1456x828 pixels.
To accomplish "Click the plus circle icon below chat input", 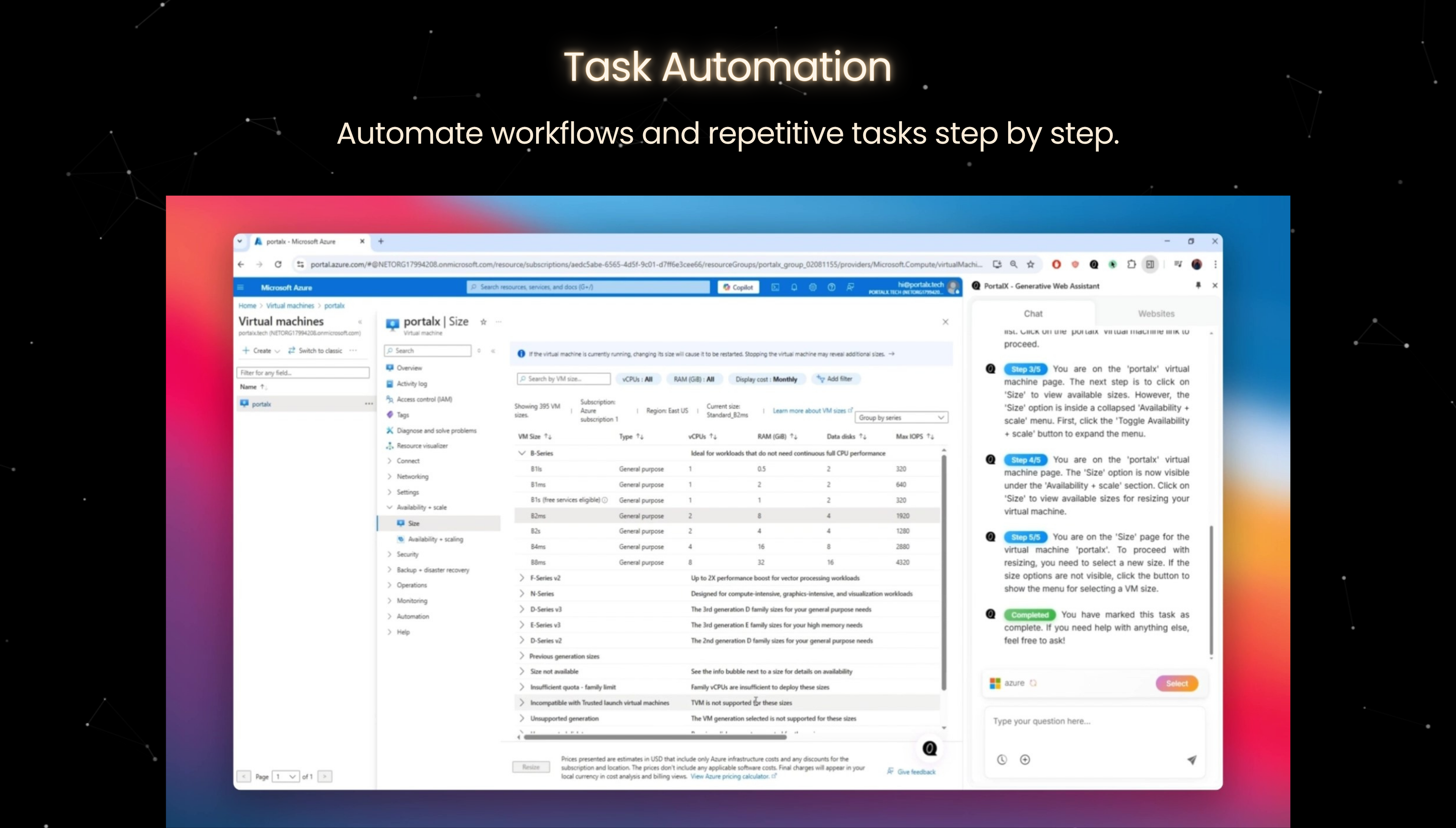I will 1025,760.
